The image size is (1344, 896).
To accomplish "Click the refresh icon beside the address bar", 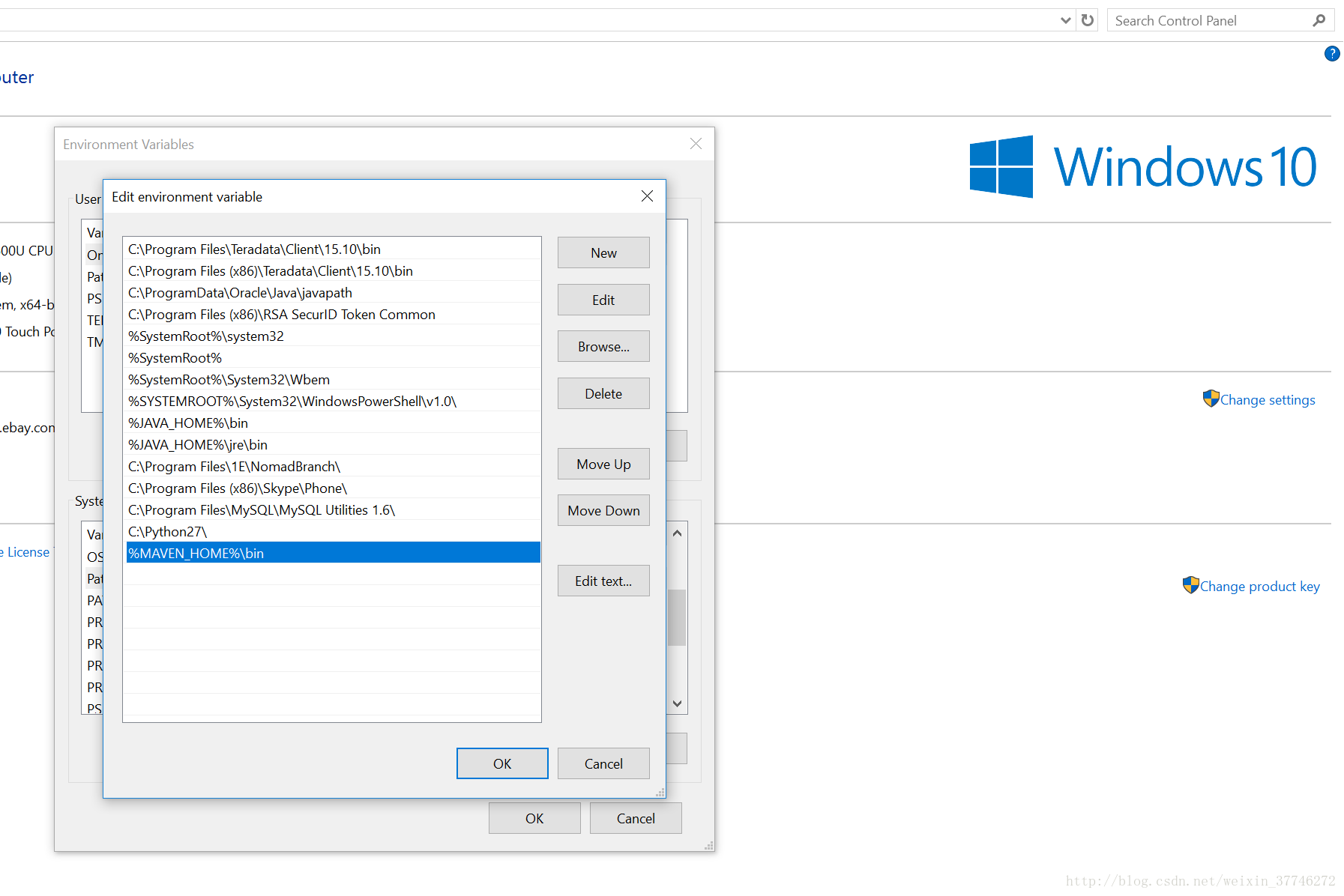I will pos(1088,20).
